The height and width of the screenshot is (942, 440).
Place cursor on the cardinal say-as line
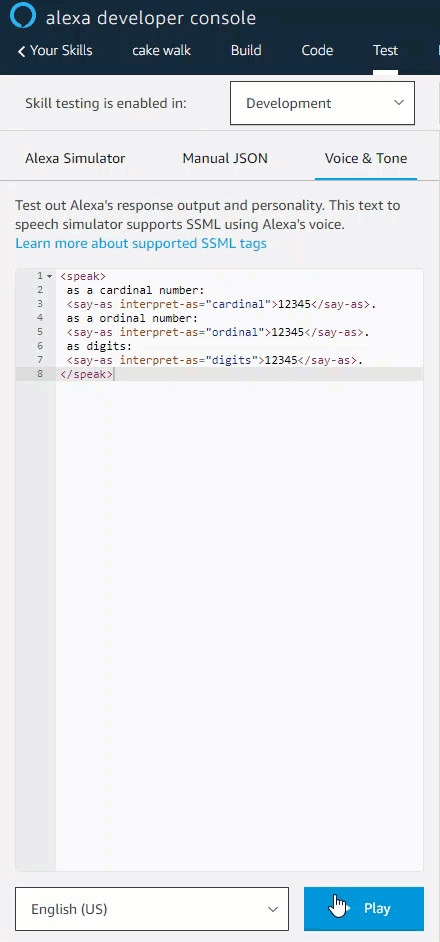(x=221, y=304)
